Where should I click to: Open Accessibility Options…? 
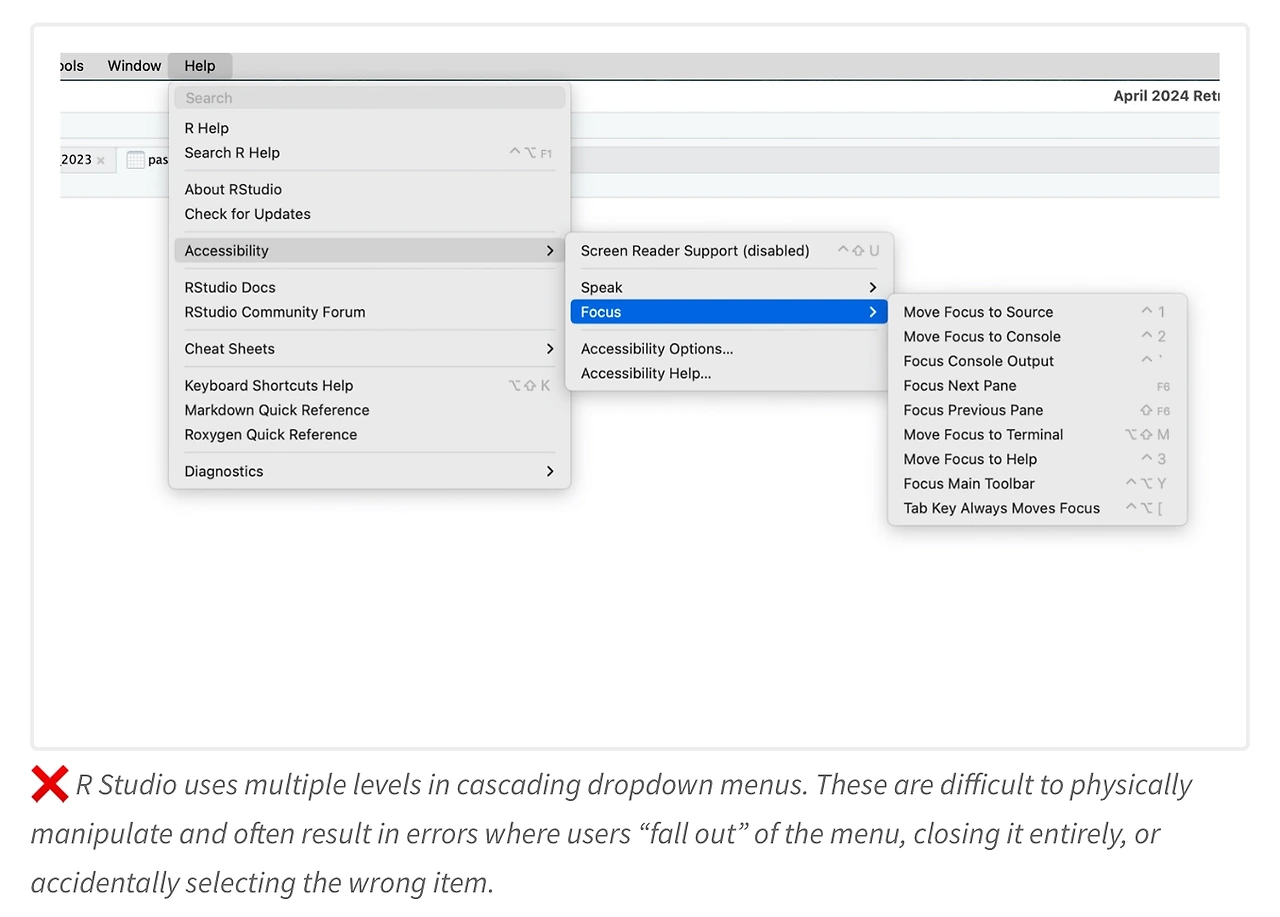pyautogui.click(x=729, y=349)
